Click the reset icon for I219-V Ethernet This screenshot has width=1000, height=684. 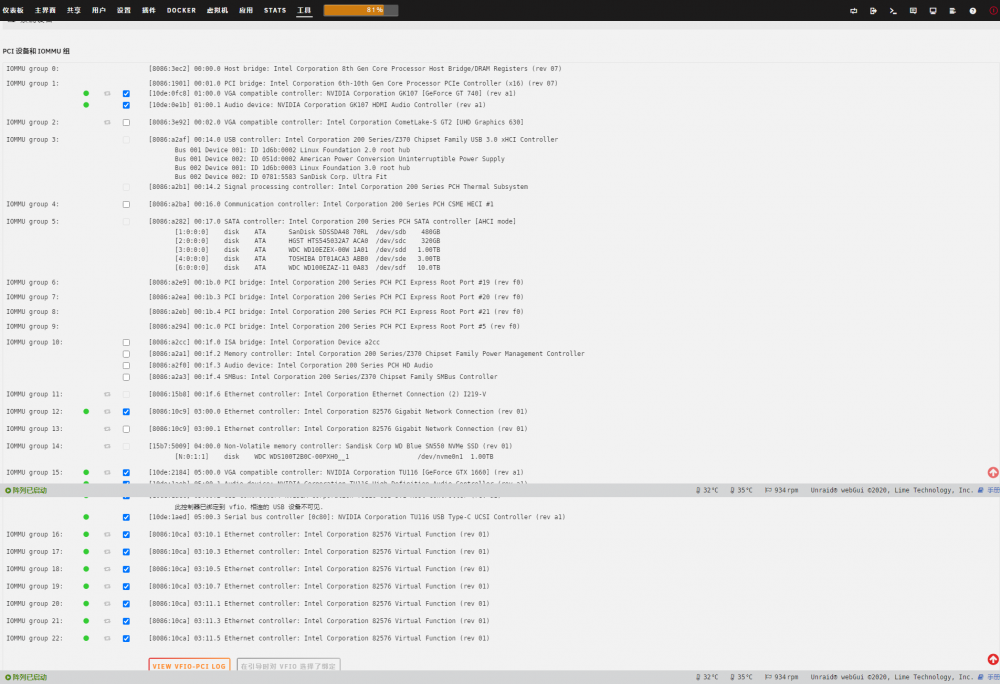(107, 395)
